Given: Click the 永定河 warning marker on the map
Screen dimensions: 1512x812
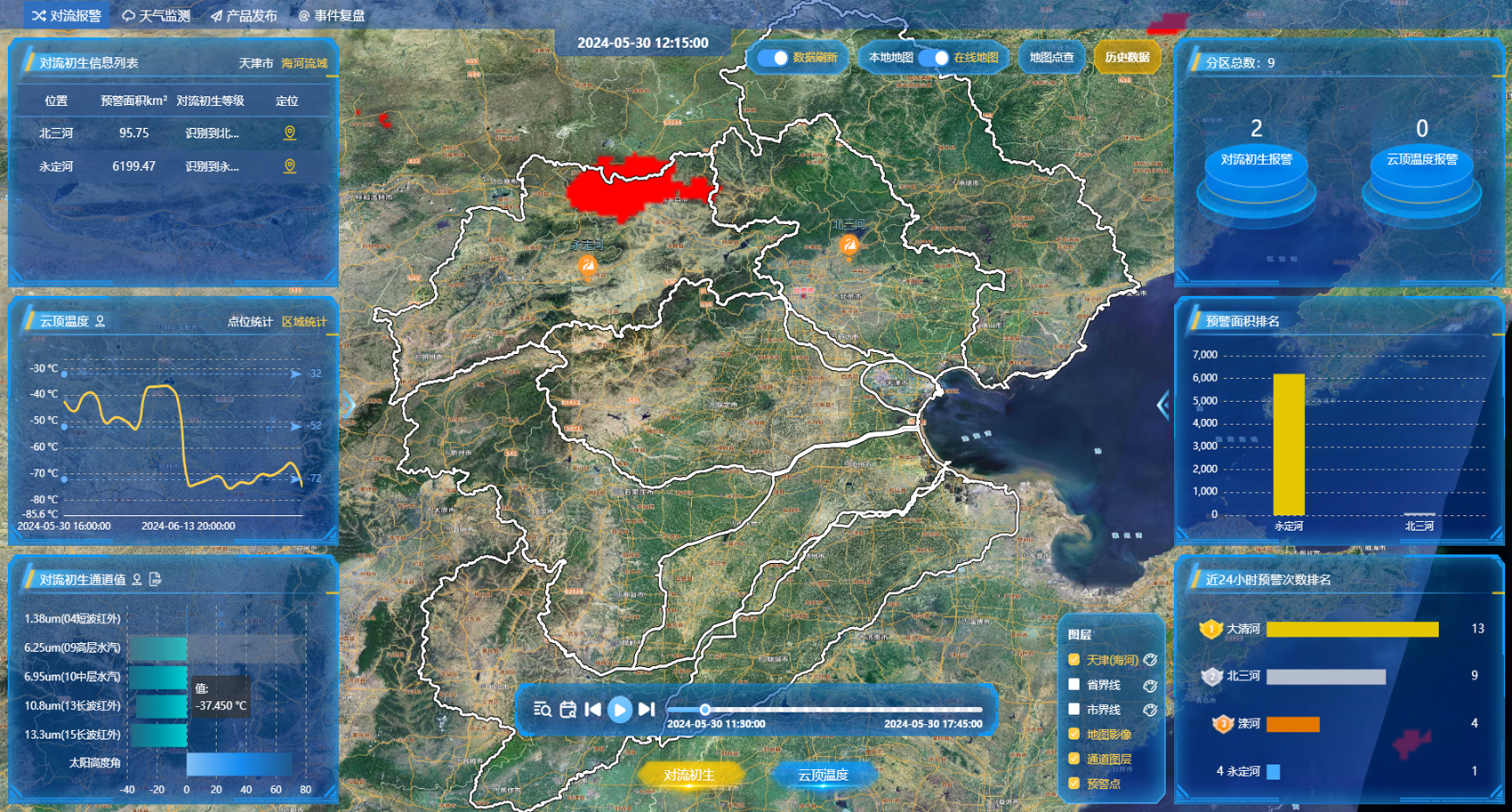Looking at the screenshot, I should coord(587,265).
